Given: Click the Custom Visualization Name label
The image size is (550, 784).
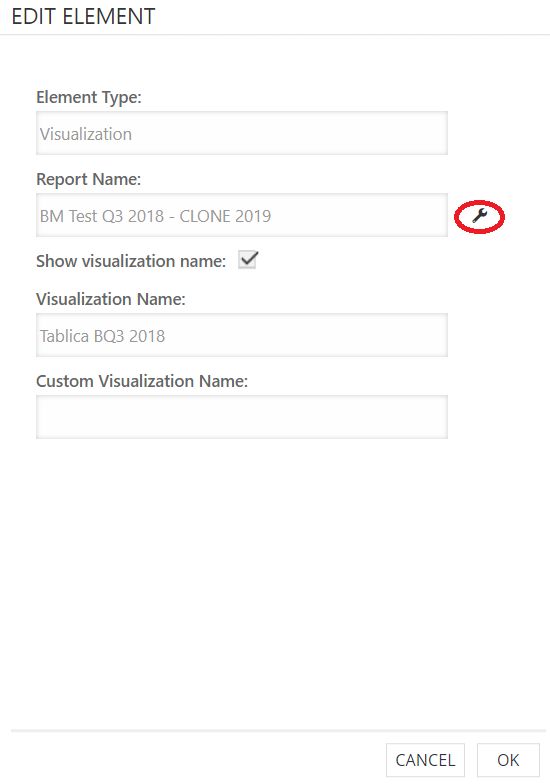Looking at the screenshot, I should point(142,381).
